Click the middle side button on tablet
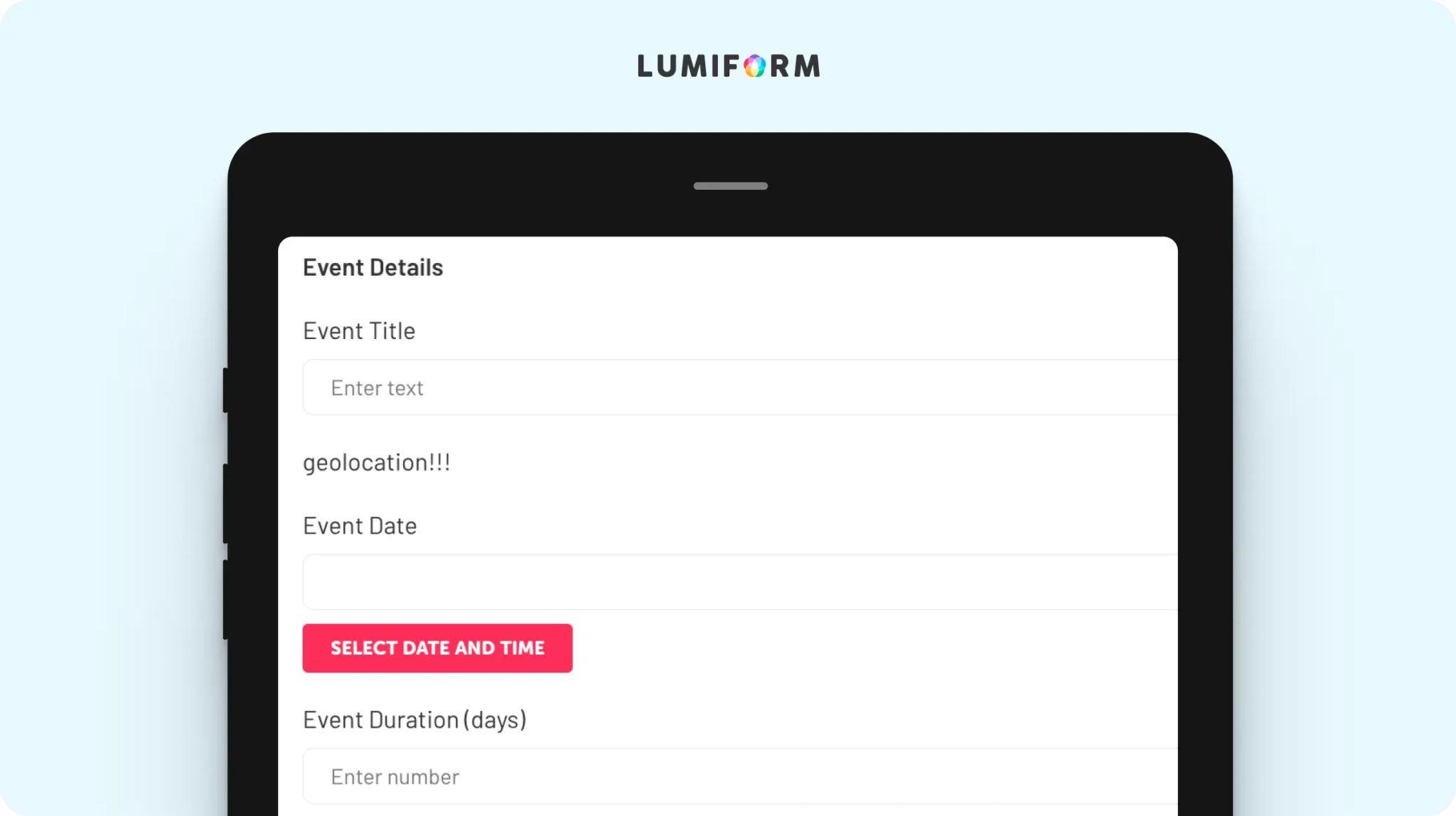The image size is (1456, 816). click(225, 503)
